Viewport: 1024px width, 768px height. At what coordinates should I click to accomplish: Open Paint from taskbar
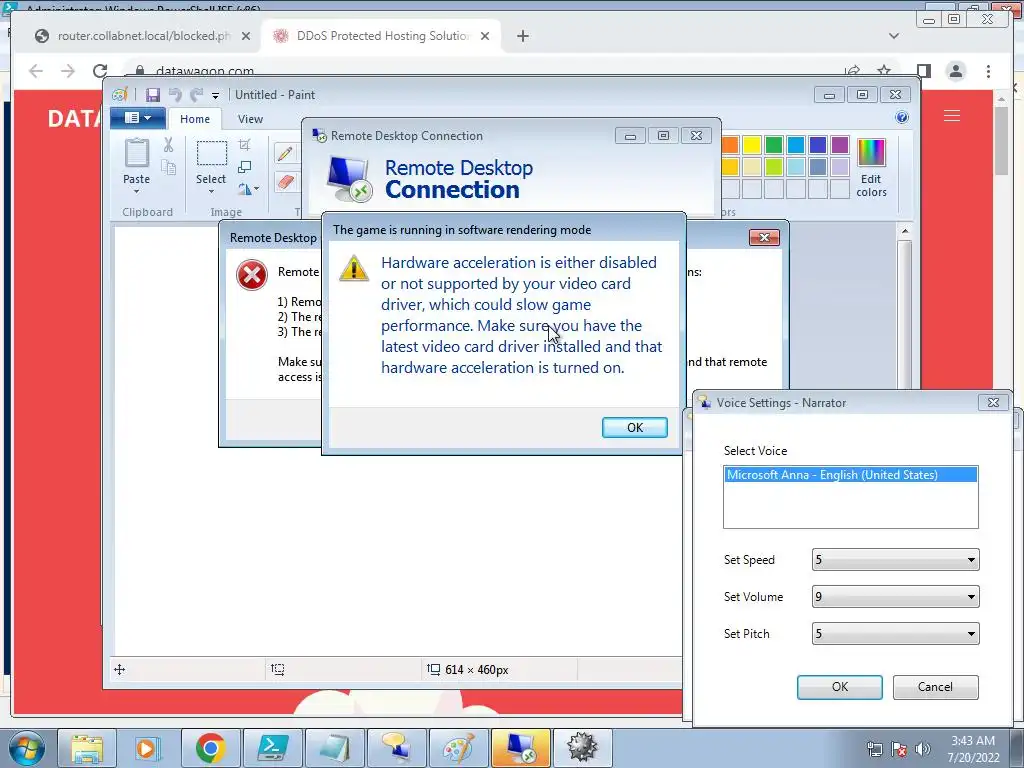[x=458, y=748]
